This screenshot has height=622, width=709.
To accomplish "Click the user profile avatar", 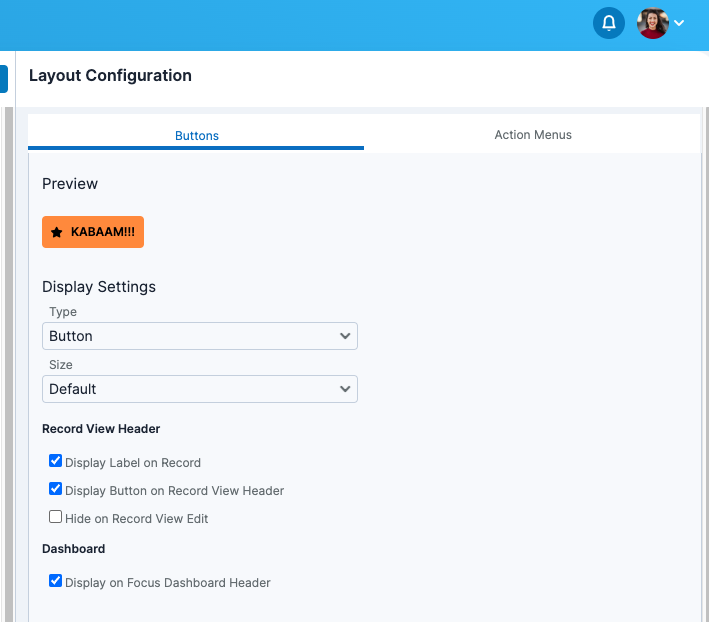I will [653, 23].
